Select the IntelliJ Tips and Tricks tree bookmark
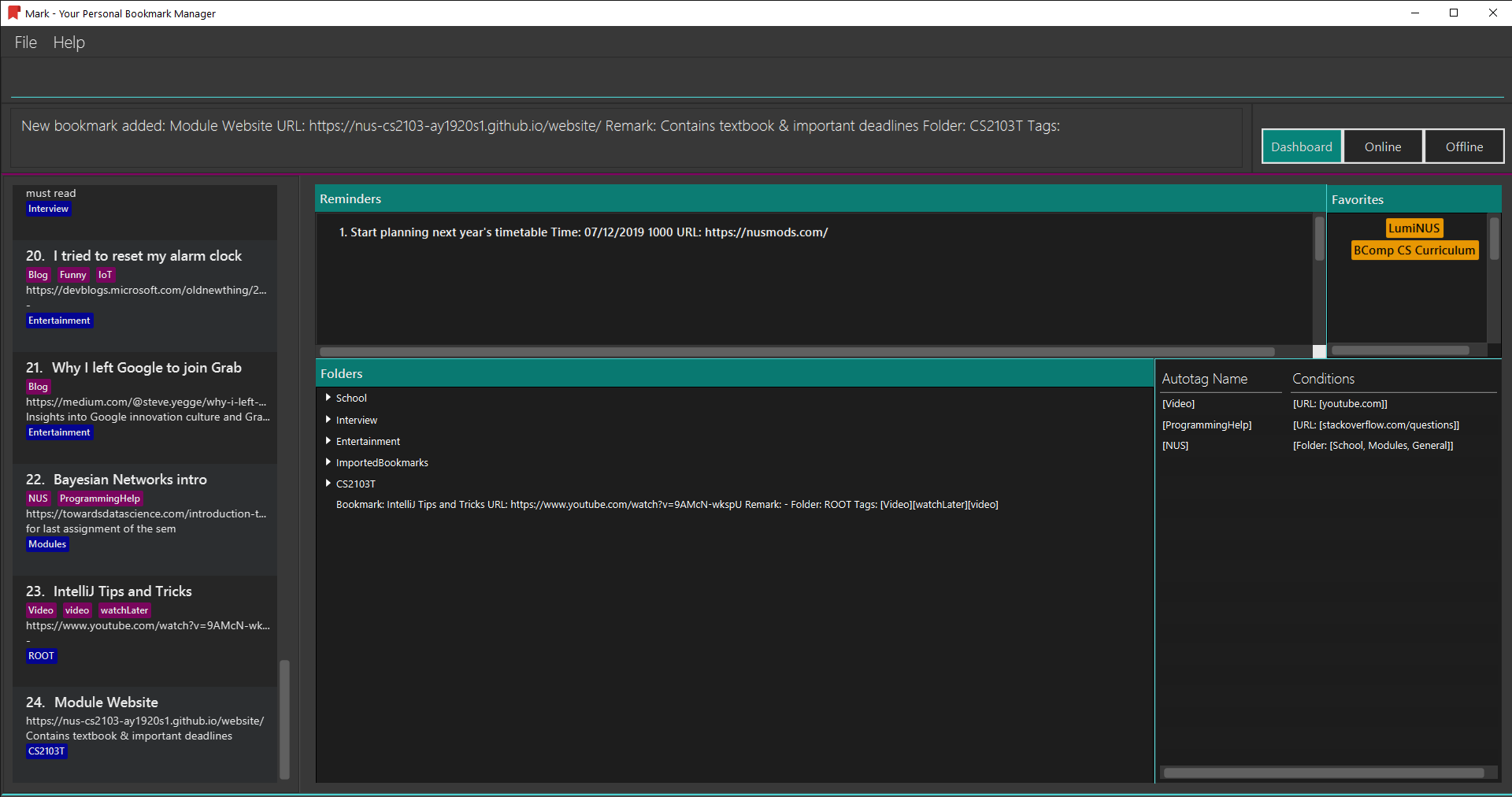 (667, 505)
